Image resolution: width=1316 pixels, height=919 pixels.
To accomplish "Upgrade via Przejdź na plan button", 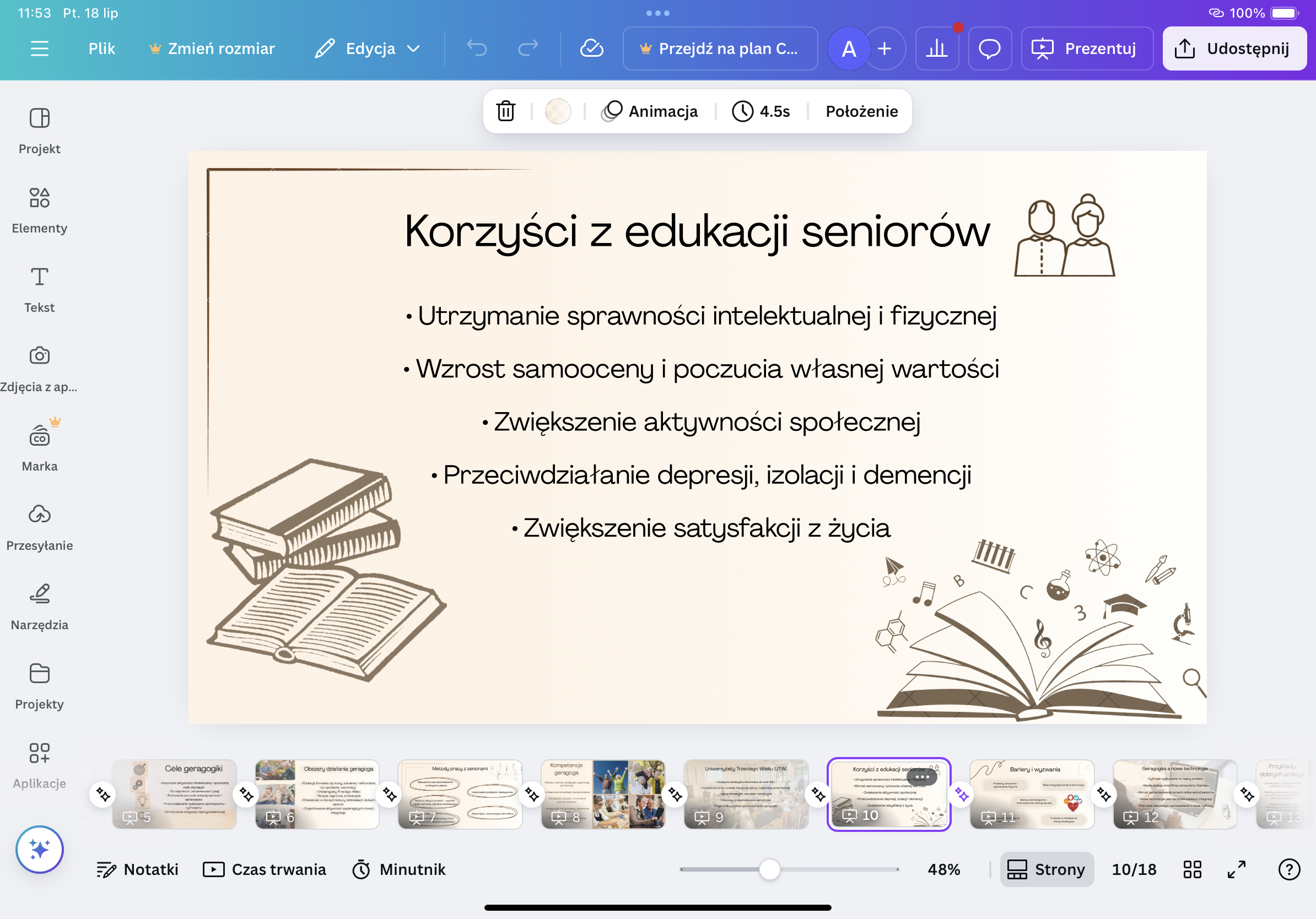I will 720,48.
